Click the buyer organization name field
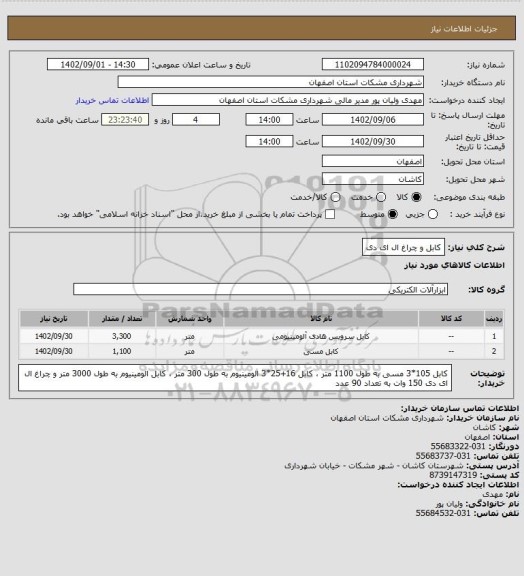Image resolution: width=524 pixels, height=576 pixels. (270, 82)
